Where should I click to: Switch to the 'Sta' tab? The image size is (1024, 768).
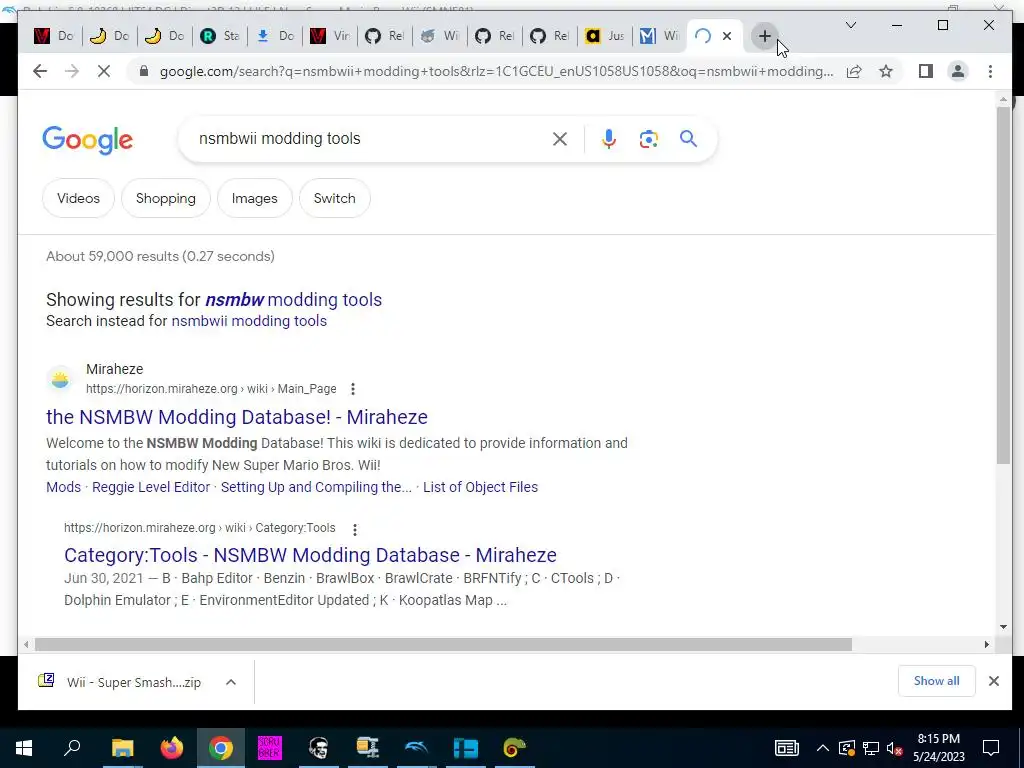[x=219, y=36]
